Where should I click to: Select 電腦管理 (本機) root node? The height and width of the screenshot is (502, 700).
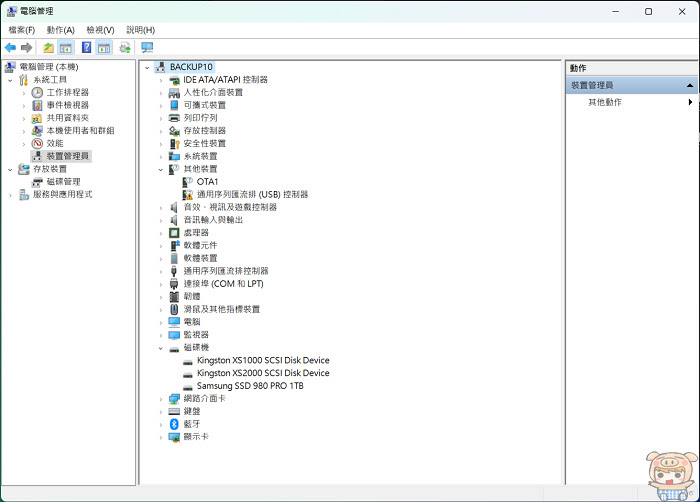49,67
